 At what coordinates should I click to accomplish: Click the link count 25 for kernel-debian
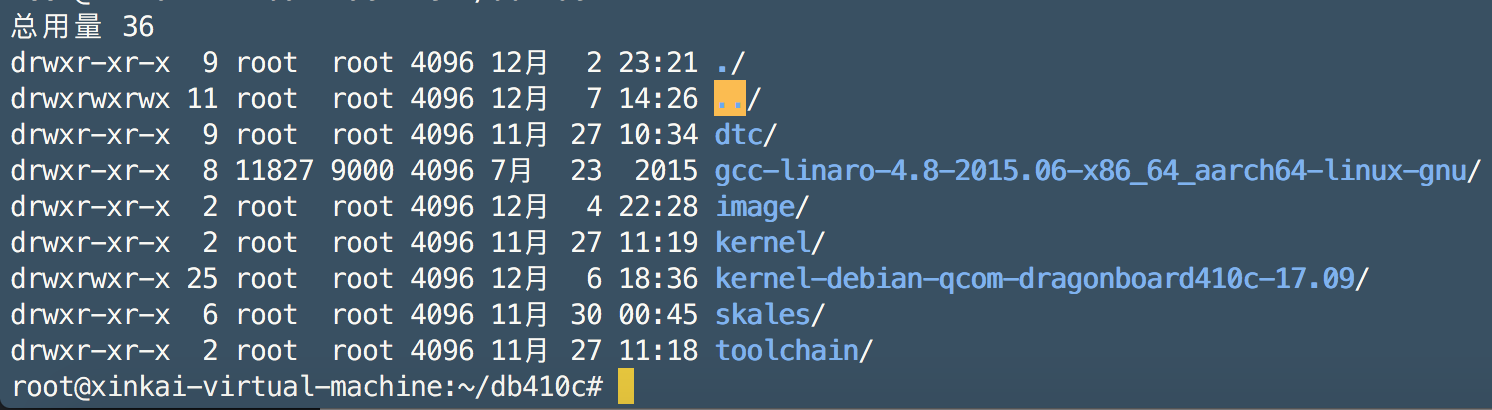coord(202,279)
